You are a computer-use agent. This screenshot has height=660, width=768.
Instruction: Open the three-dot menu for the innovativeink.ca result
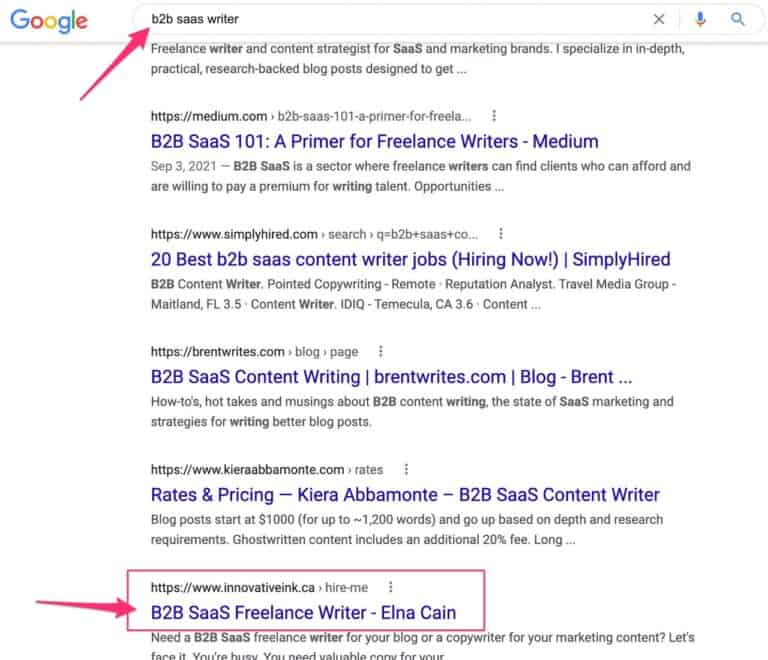[390, 587]
